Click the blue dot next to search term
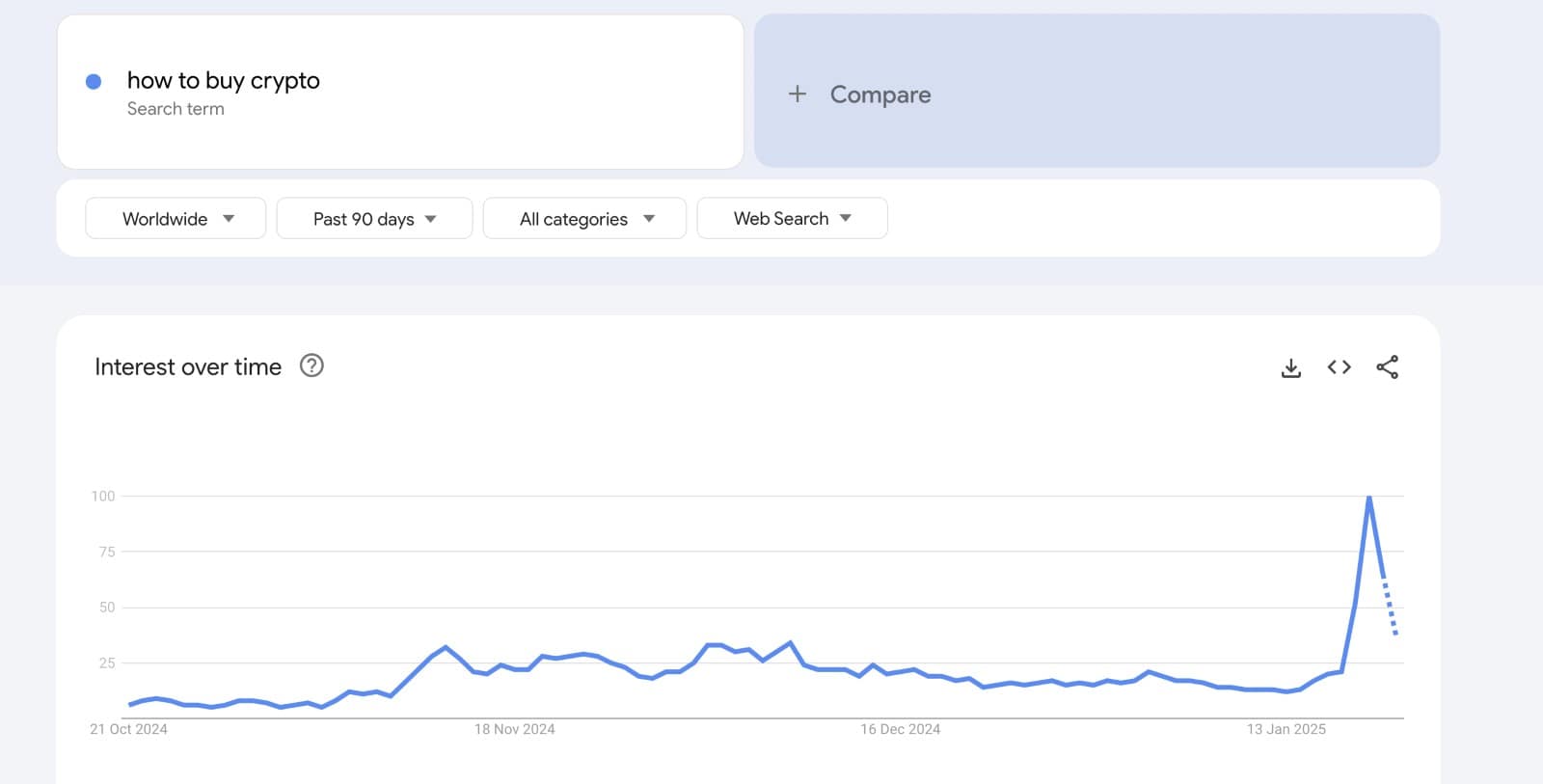Image resolution: width=1543 pixels, height=784 pixels. click(94, 82)
